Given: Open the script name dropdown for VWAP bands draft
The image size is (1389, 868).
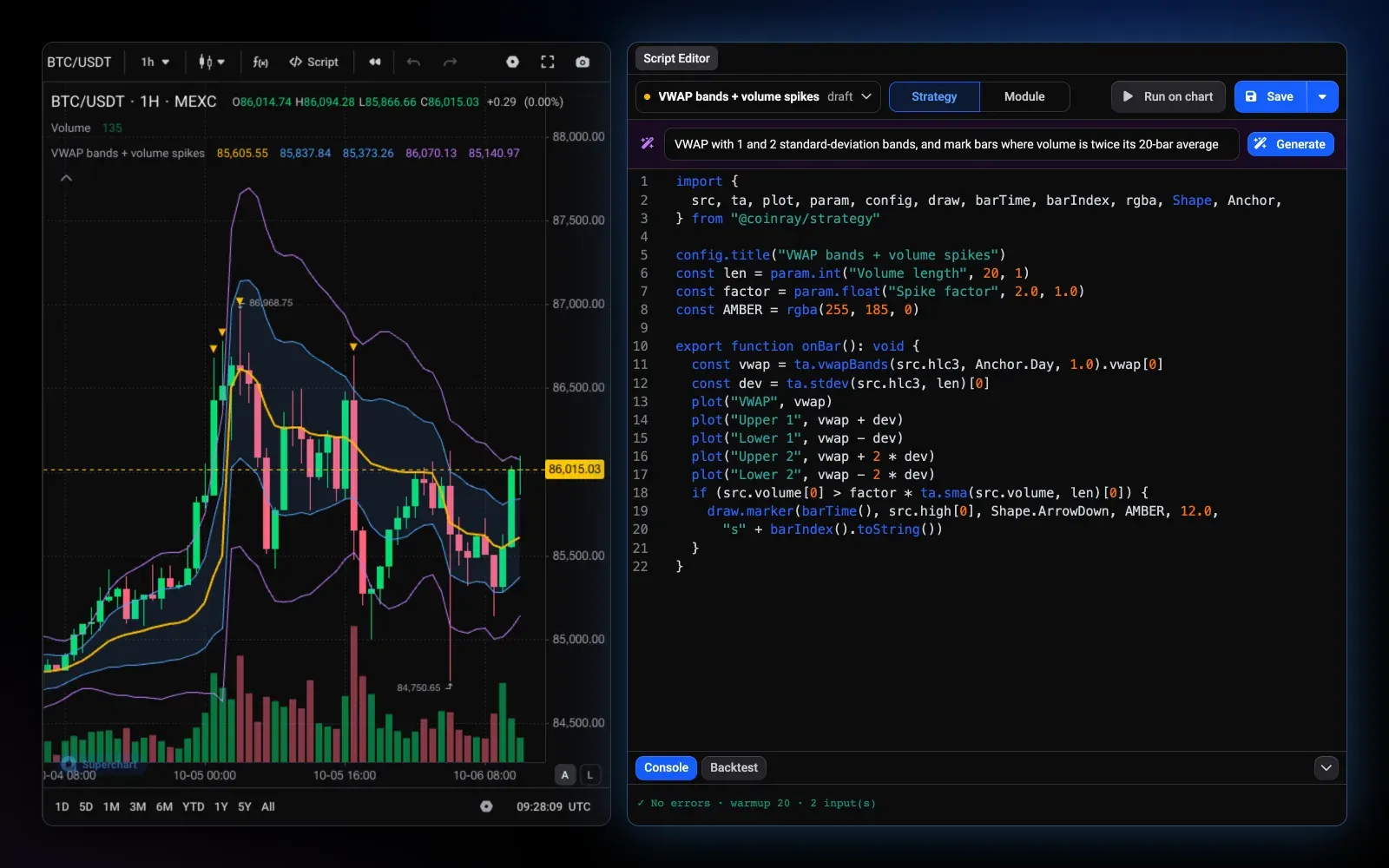Looking at the screenshot, I should (x=758, y=96).
